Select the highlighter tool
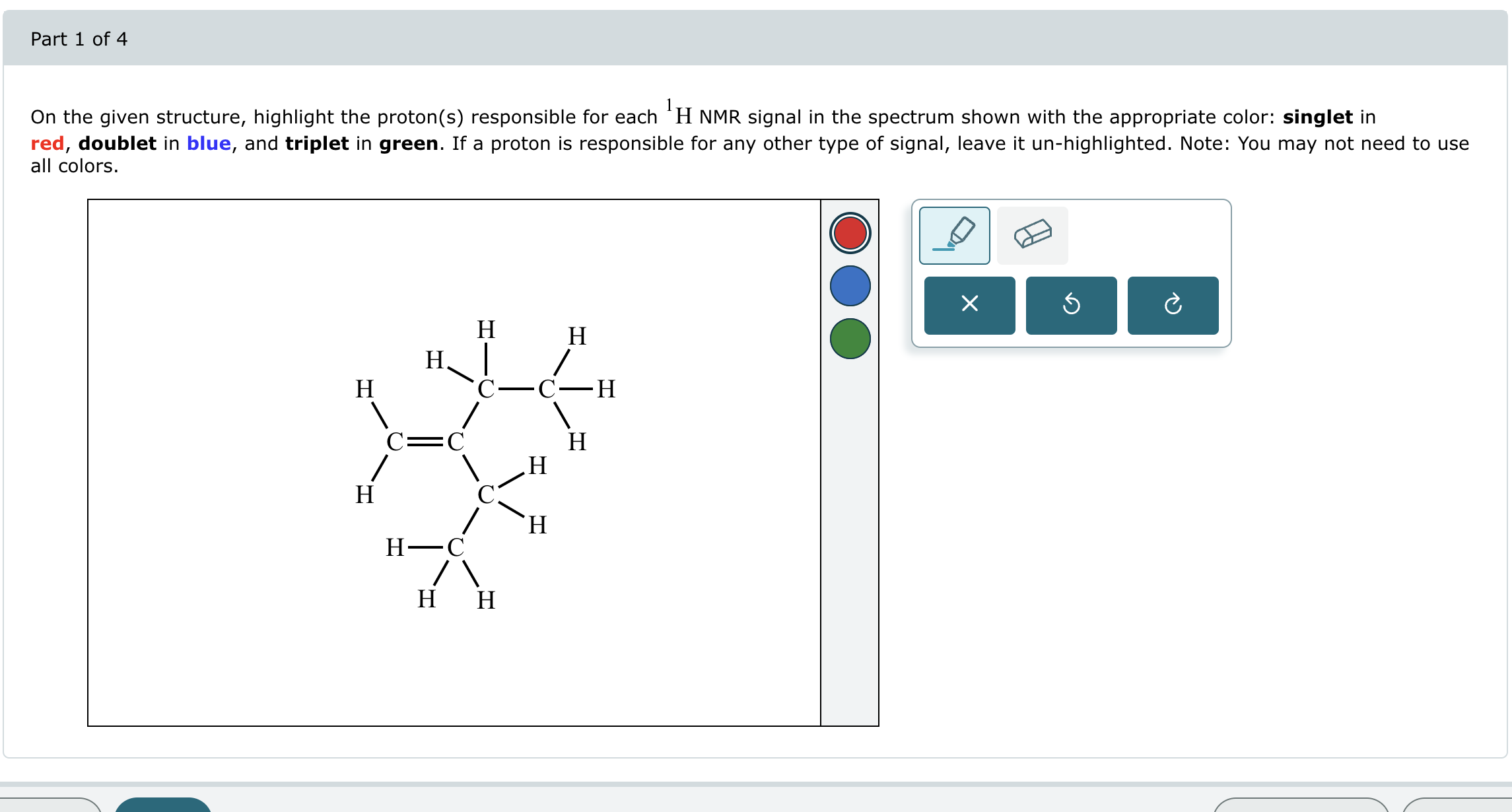Viewport: 1512px width, 812px height. (953, 234)
